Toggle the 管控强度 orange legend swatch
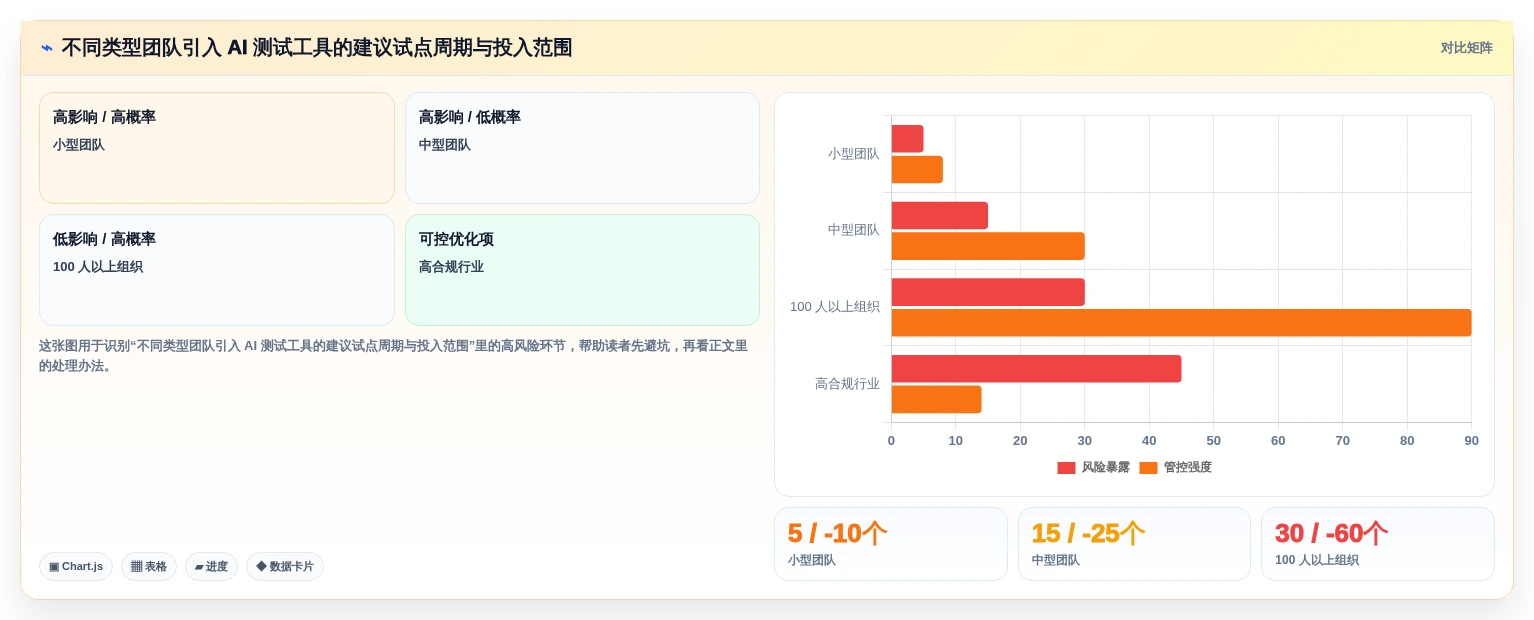Image resolution: width=1534 pixels, height=620 pixels. point(1148,468)
